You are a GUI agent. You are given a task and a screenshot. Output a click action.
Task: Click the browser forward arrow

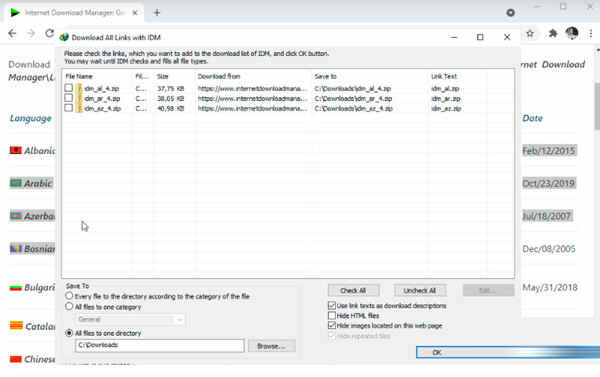click(31, 34)
